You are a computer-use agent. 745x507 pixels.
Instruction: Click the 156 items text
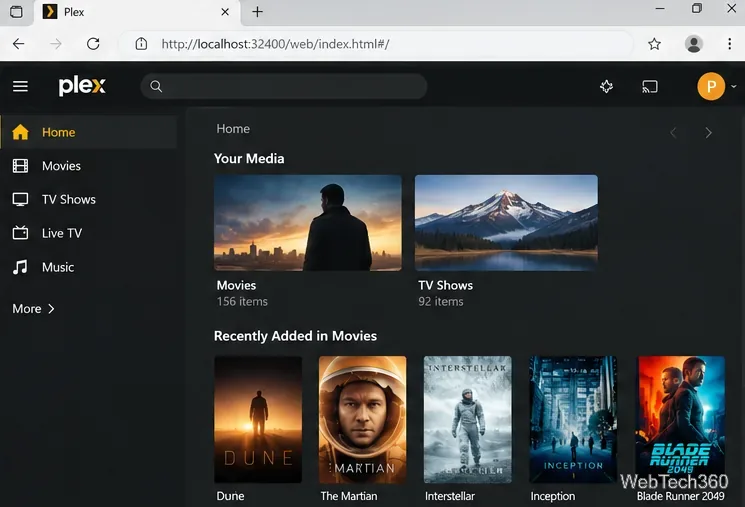(x=242, y=301)
